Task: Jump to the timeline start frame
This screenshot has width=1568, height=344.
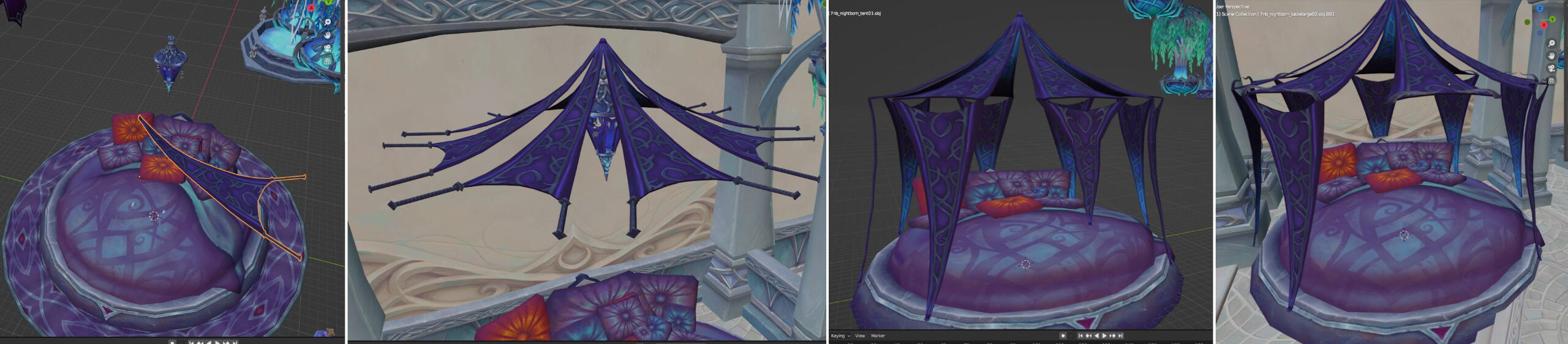Action: click(x=1080, y=335)
